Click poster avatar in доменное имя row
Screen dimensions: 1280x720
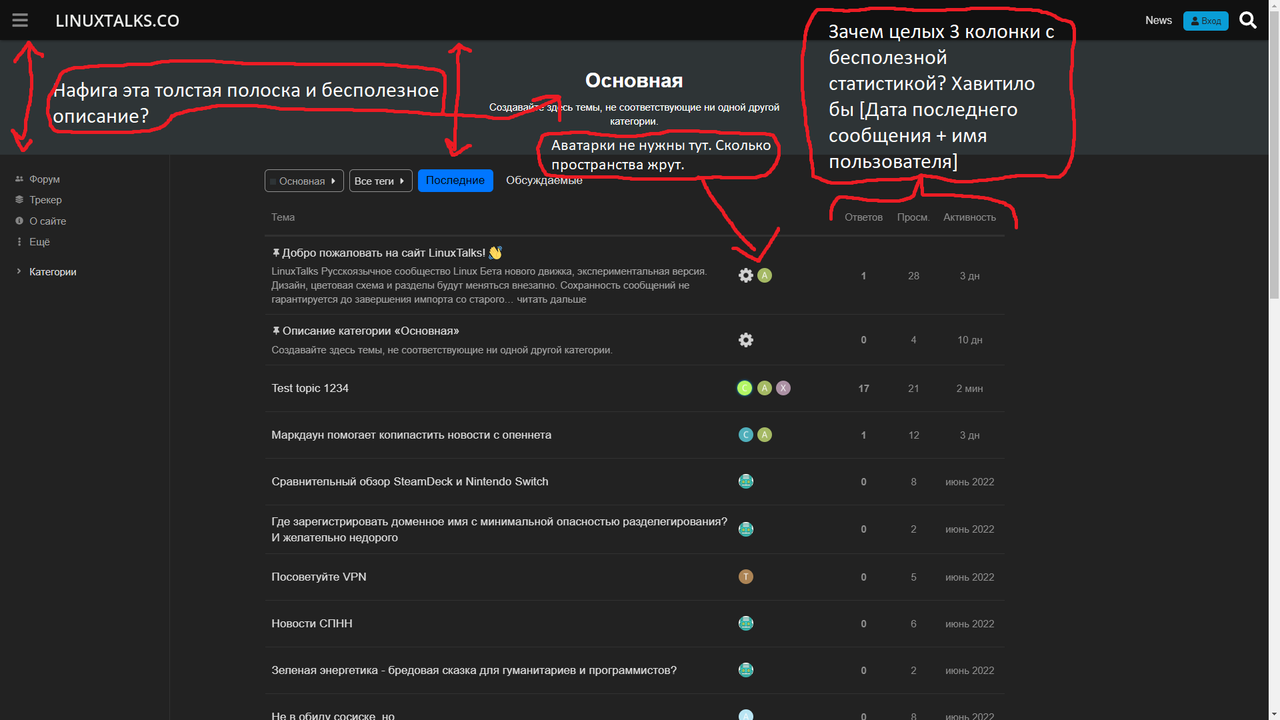tap(745, 529)
